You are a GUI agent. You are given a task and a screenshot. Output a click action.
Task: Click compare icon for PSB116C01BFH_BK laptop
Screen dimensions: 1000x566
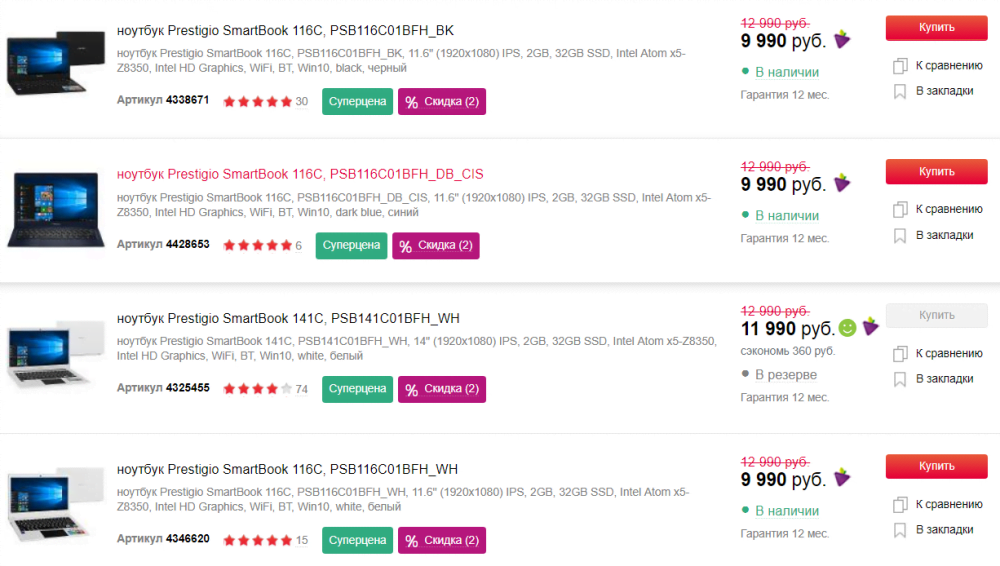click(900, 65)
